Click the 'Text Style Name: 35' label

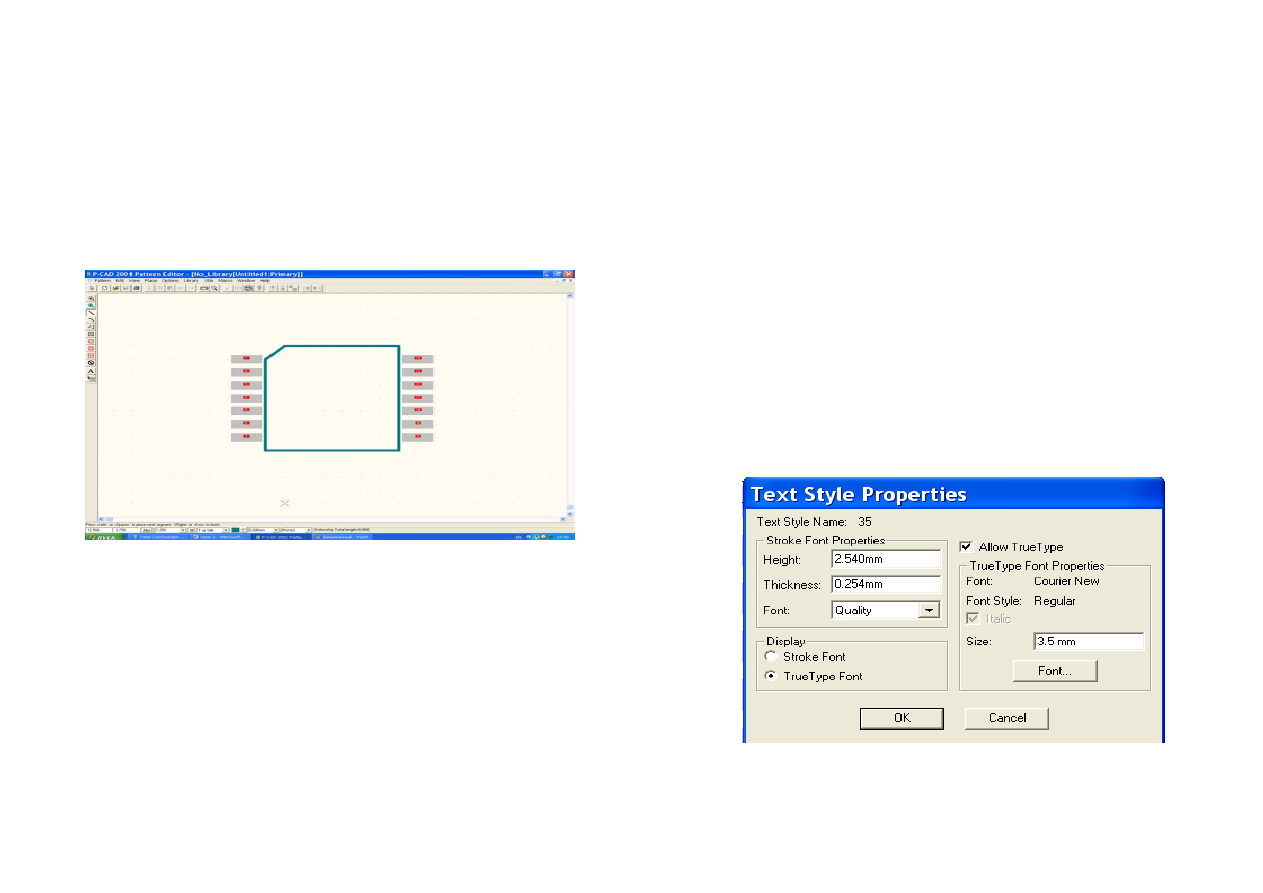(814, 522)
